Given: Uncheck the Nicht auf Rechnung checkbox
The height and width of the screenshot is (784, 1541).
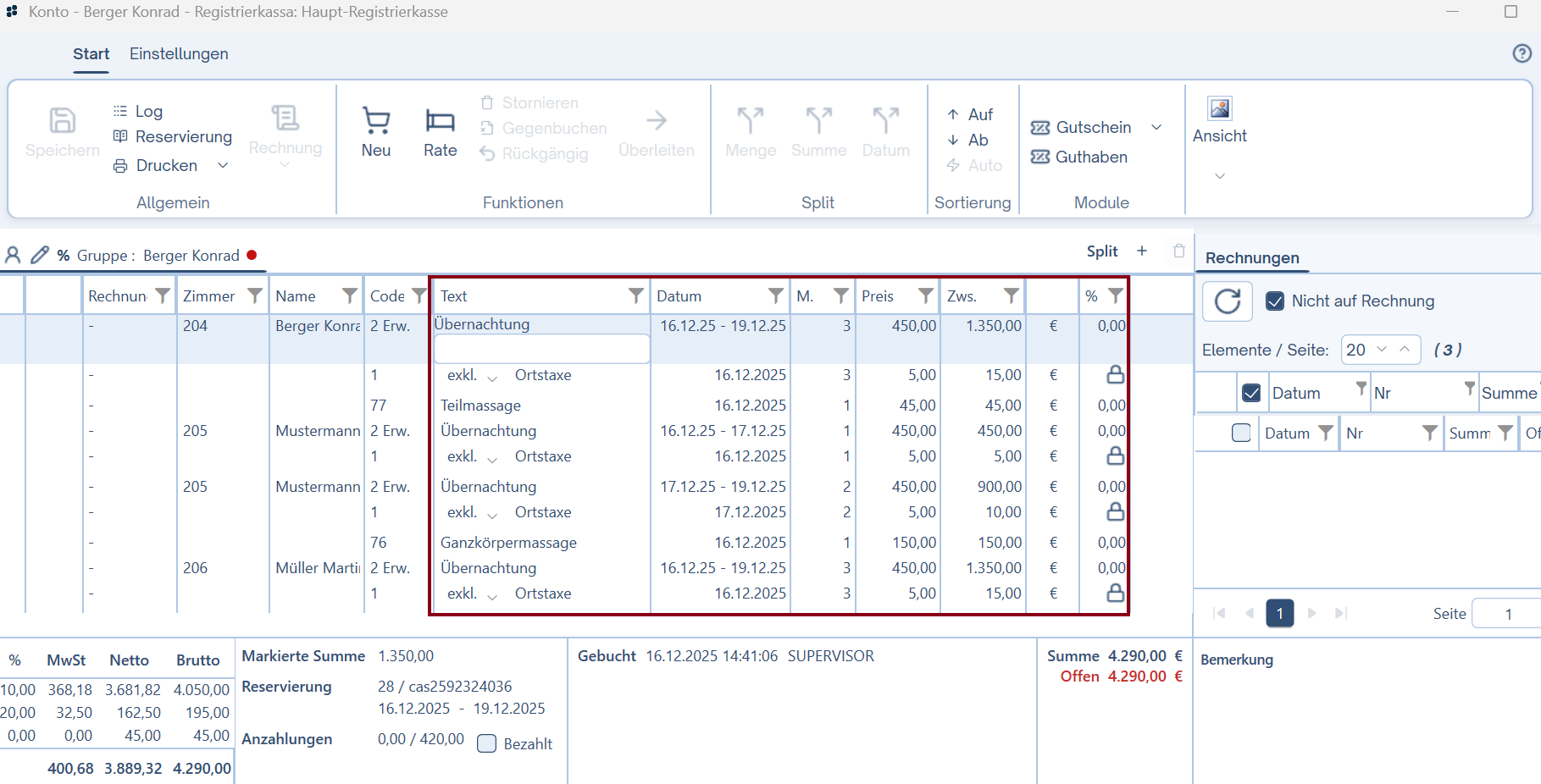Looking at the screenshot, I should [1275, 301].
